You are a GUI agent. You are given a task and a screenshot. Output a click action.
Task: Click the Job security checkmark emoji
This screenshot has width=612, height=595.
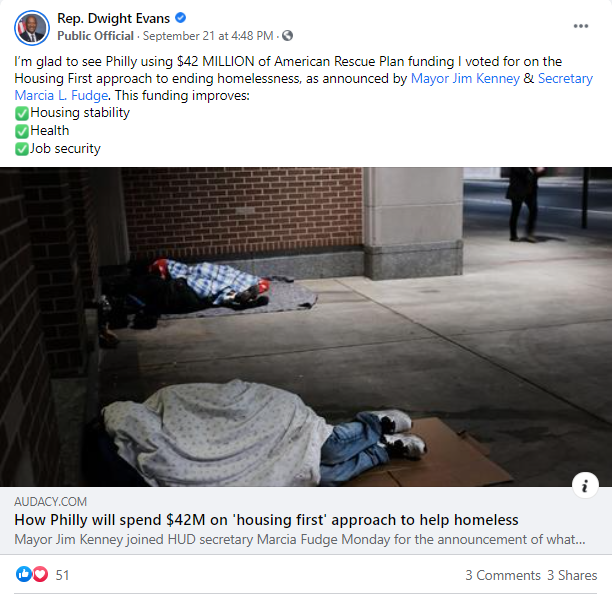[x=22, y=149]
